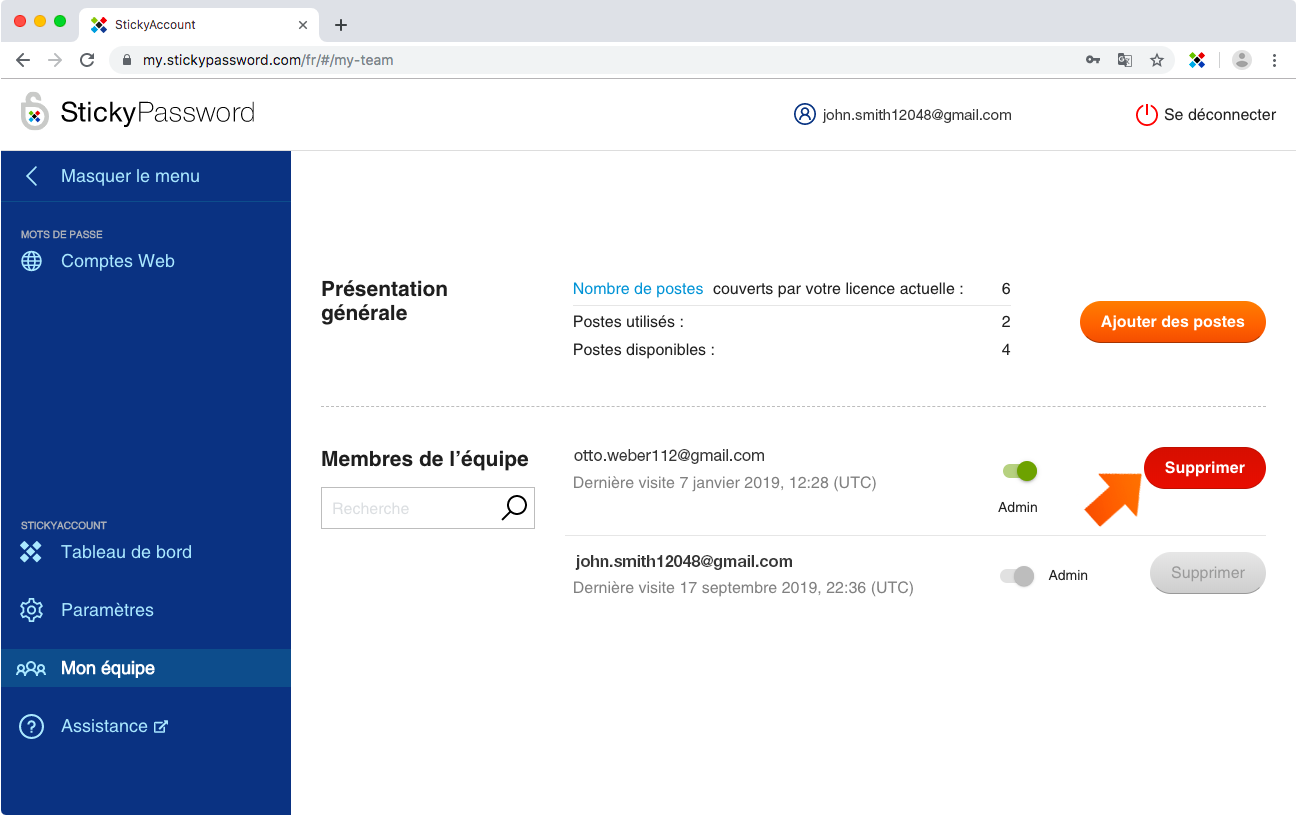Click the Sticky Password logo
The width and height of the screenshot is (1296, 816).
138,112
